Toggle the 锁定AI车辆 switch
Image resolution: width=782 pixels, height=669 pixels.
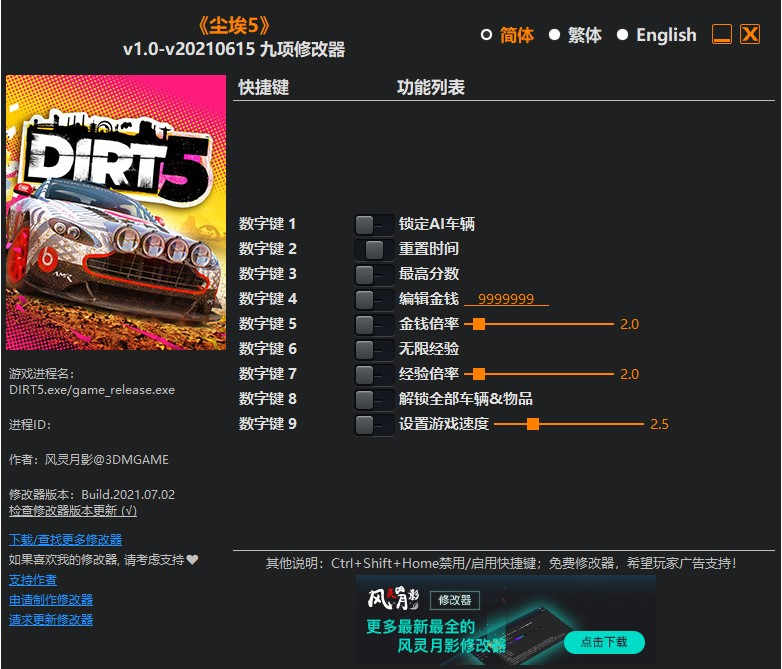pos(374,224)
